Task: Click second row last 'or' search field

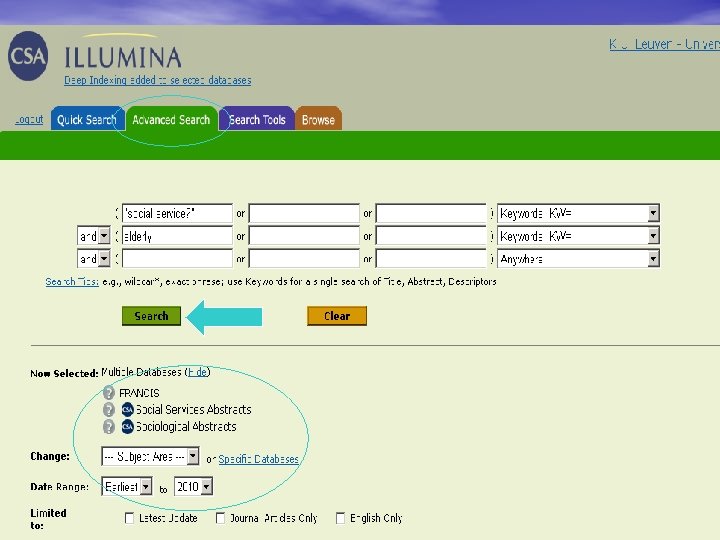Action: click(431, 236)
